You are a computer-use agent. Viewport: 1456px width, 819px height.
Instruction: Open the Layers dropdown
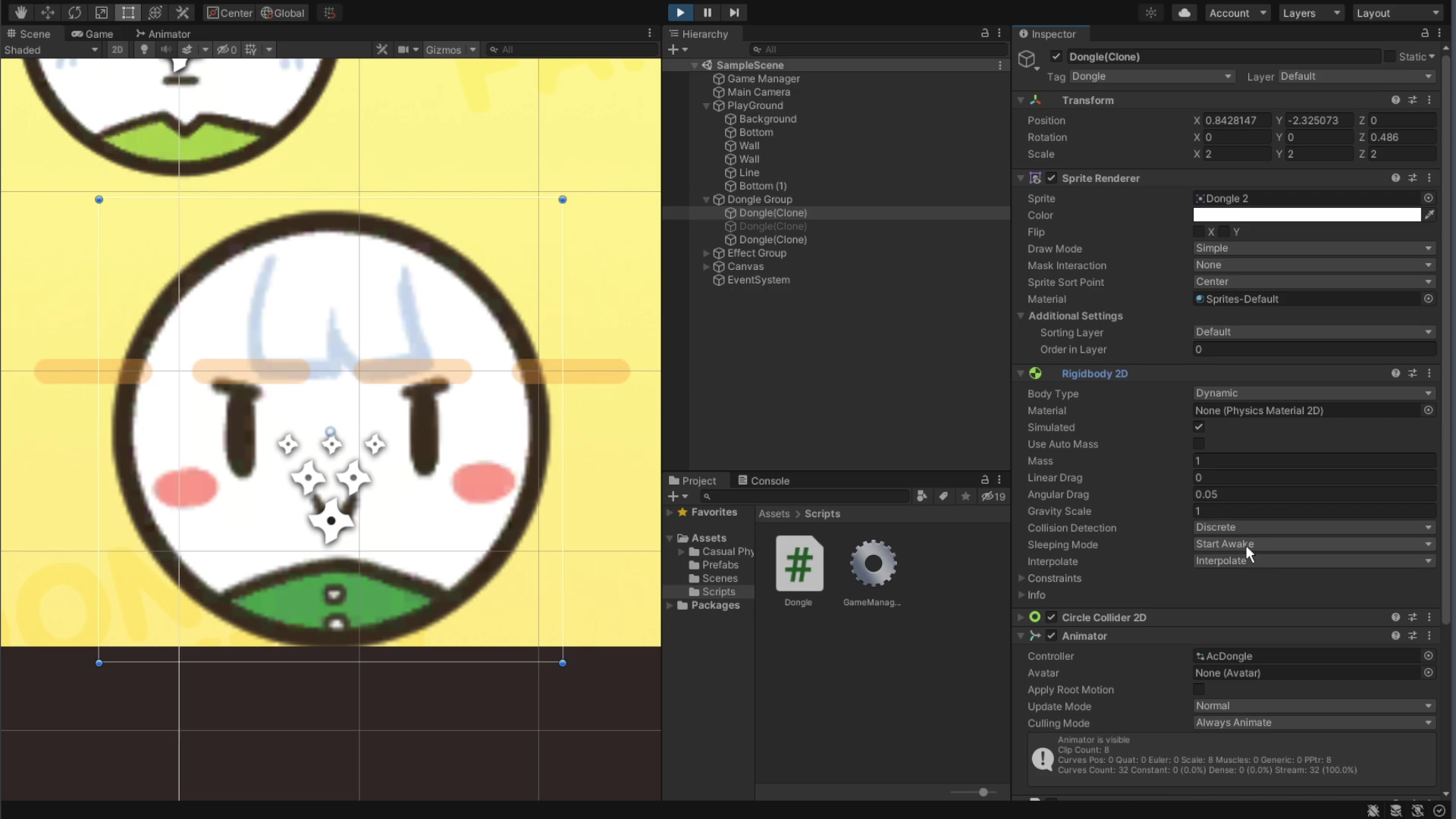tap(1311, 13)
